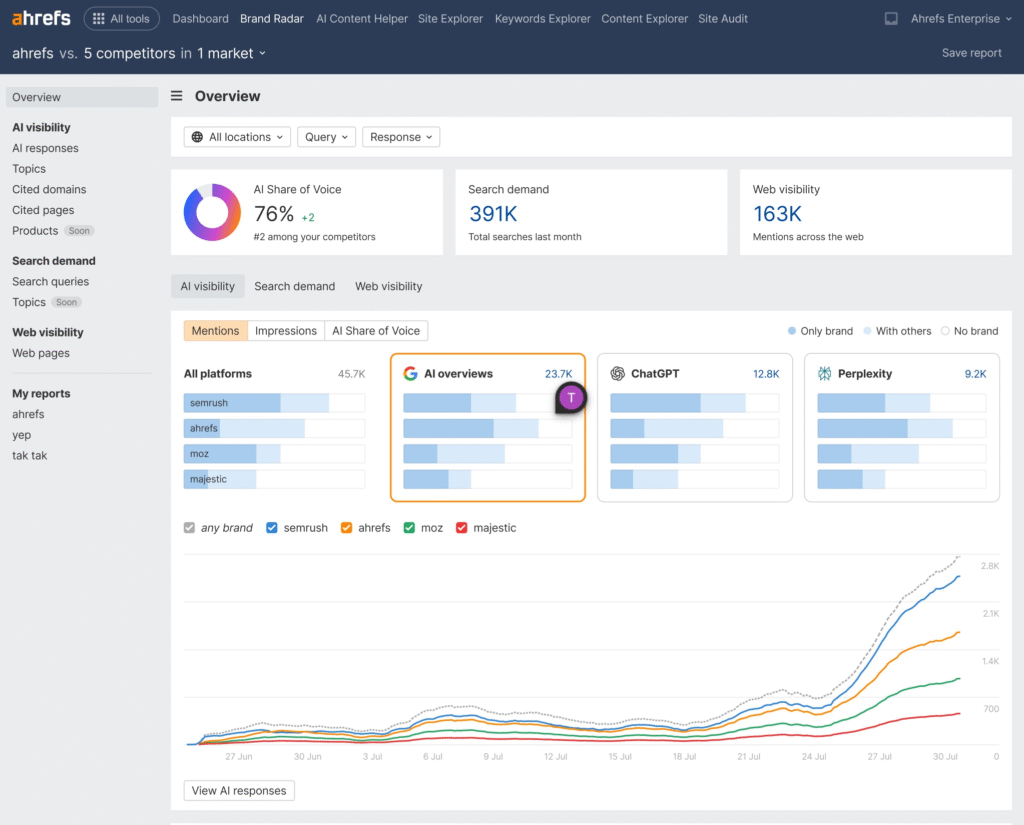Open Cited pages in sidebar
1024x825 pixels.
(x=43, y=210)
